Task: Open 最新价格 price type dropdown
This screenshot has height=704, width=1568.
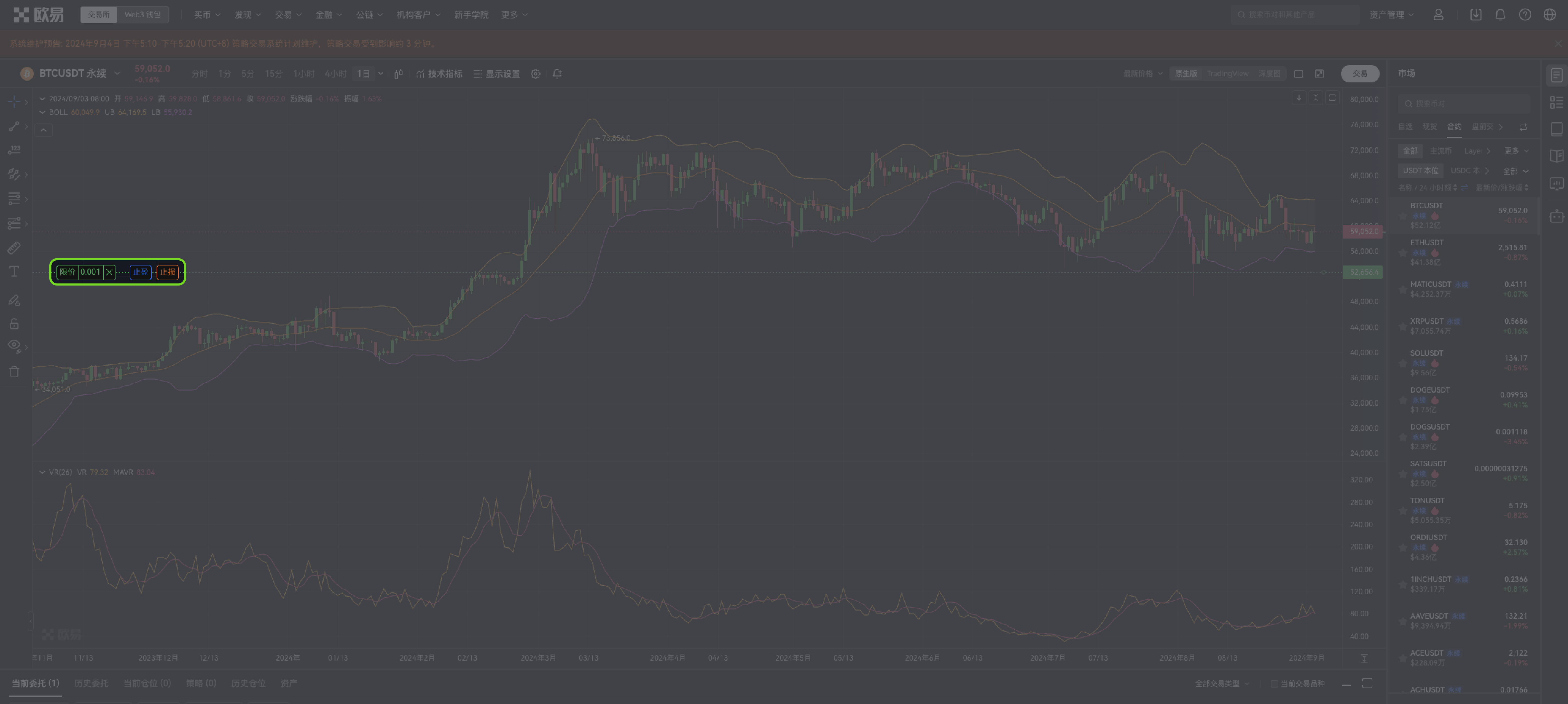Action: coord(1143,74)
